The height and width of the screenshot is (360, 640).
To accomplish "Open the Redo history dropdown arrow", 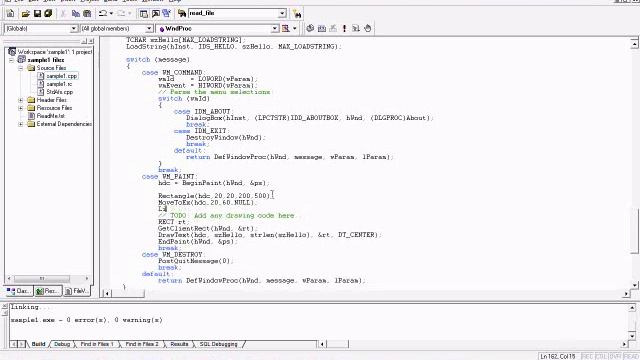I will [129, 13].
